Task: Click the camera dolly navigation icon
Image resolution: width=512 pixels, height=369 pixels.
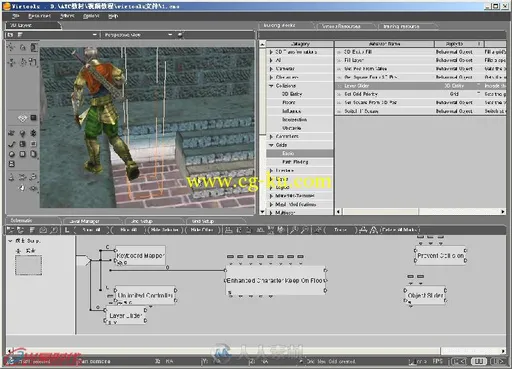Action: 12,177
